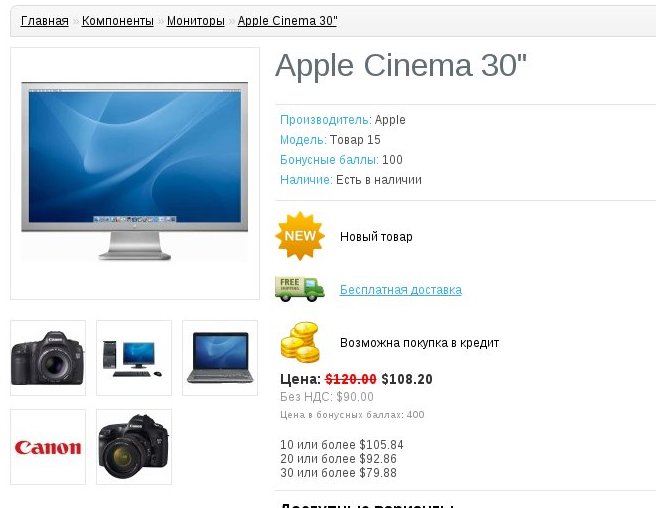This screenshot has width=656, height=508.
Task: Go to Главная in breadcrumbs
Action: 44,21
